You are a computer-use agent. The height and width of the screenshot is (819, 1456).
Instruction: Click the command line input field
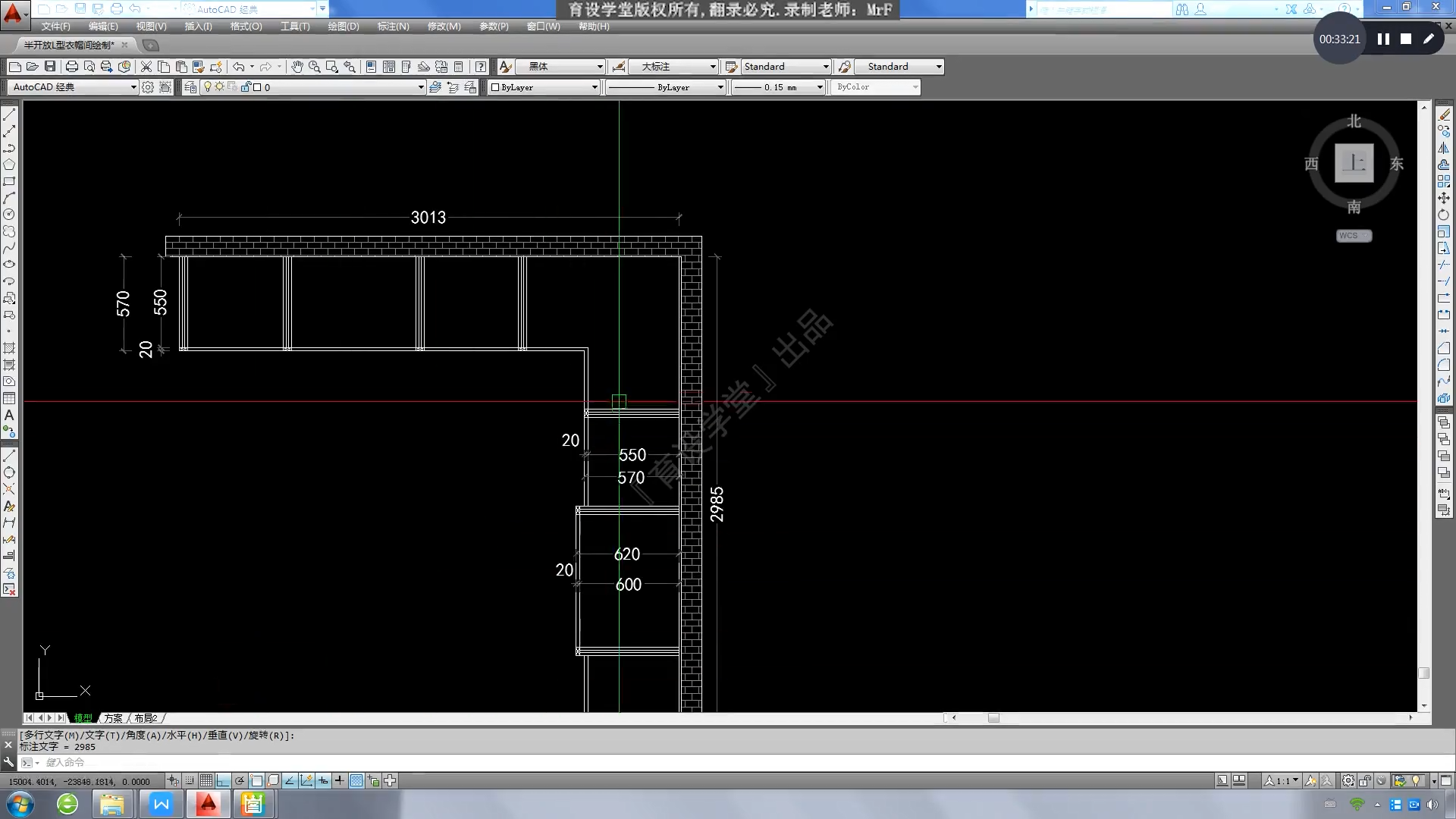[x=728, y=763]
